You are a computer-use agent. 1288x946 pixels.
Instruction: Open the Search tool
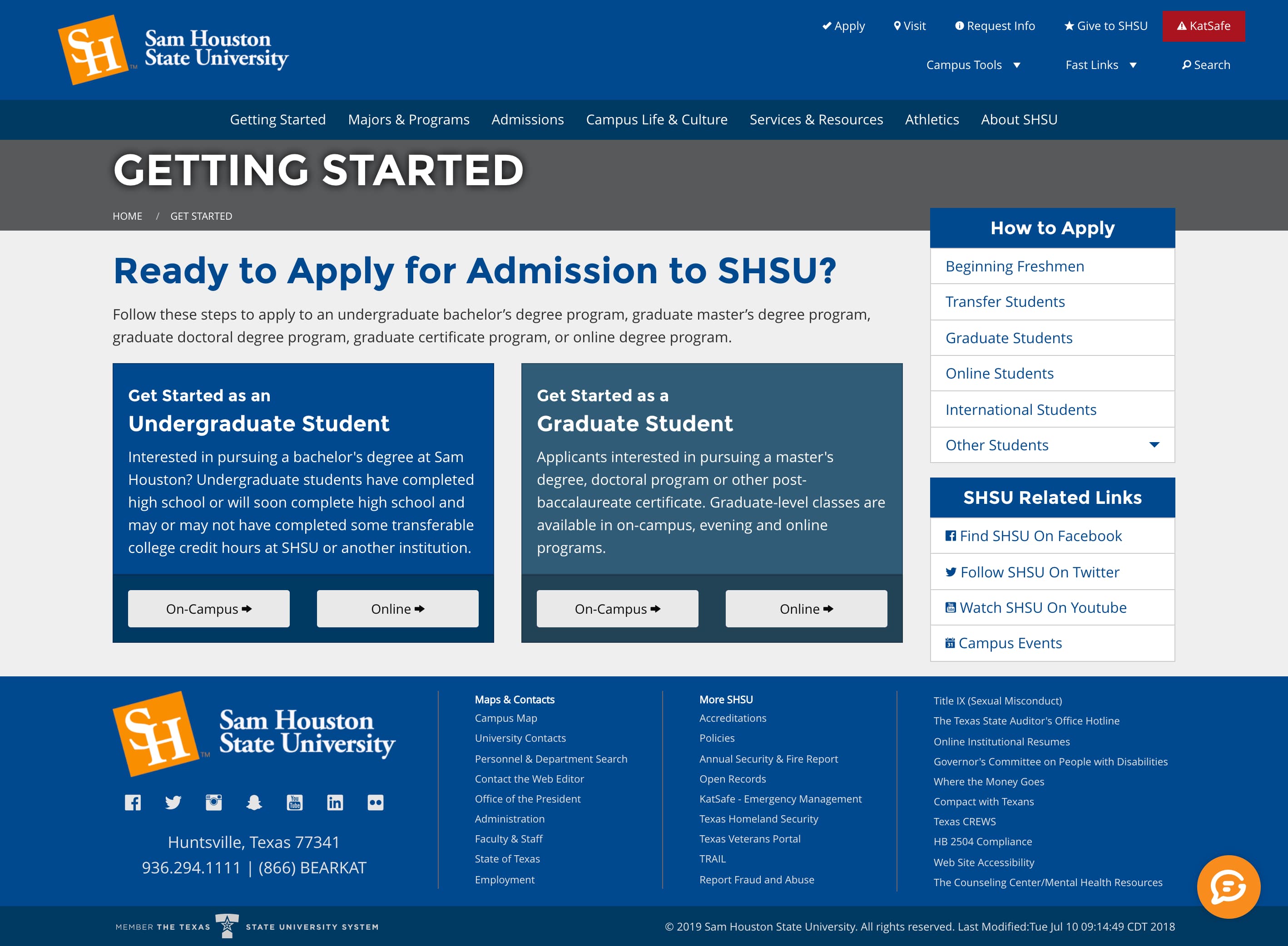(1206, 65)
